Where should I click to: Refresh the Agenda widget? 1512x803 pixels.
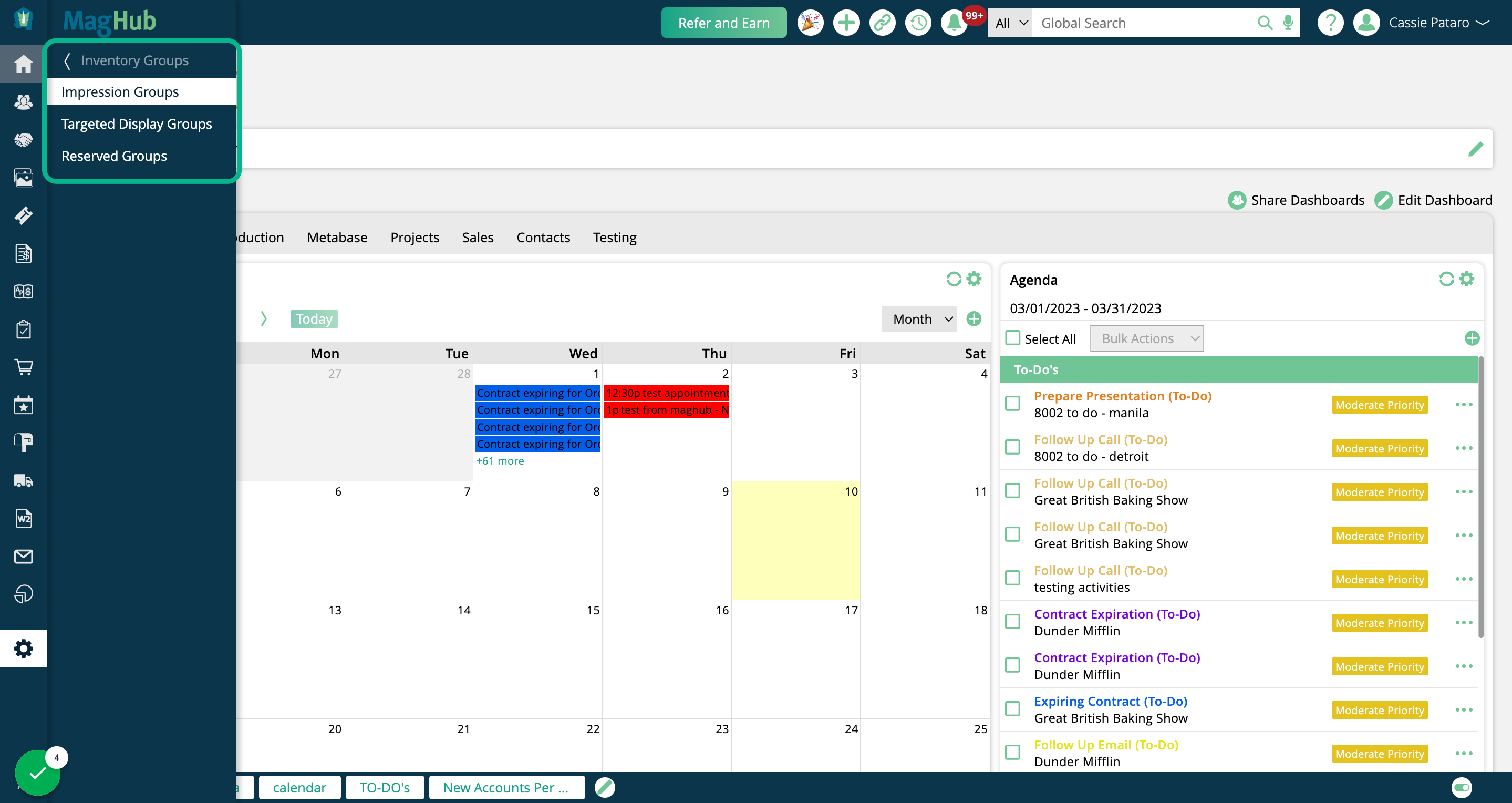(x=1446, y=279)
